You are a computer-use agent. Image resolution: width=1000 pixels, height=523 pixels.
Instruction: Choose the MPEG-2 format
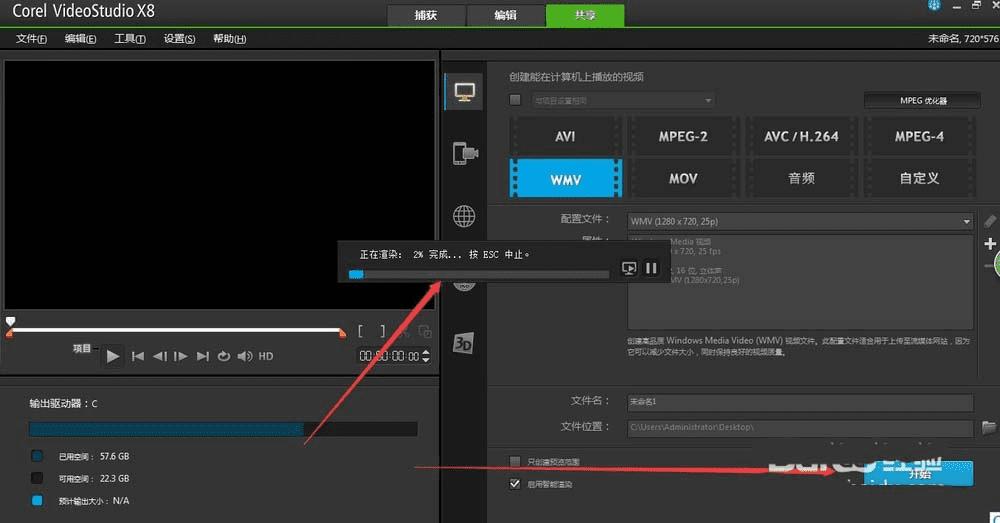[x=683, y=136]
